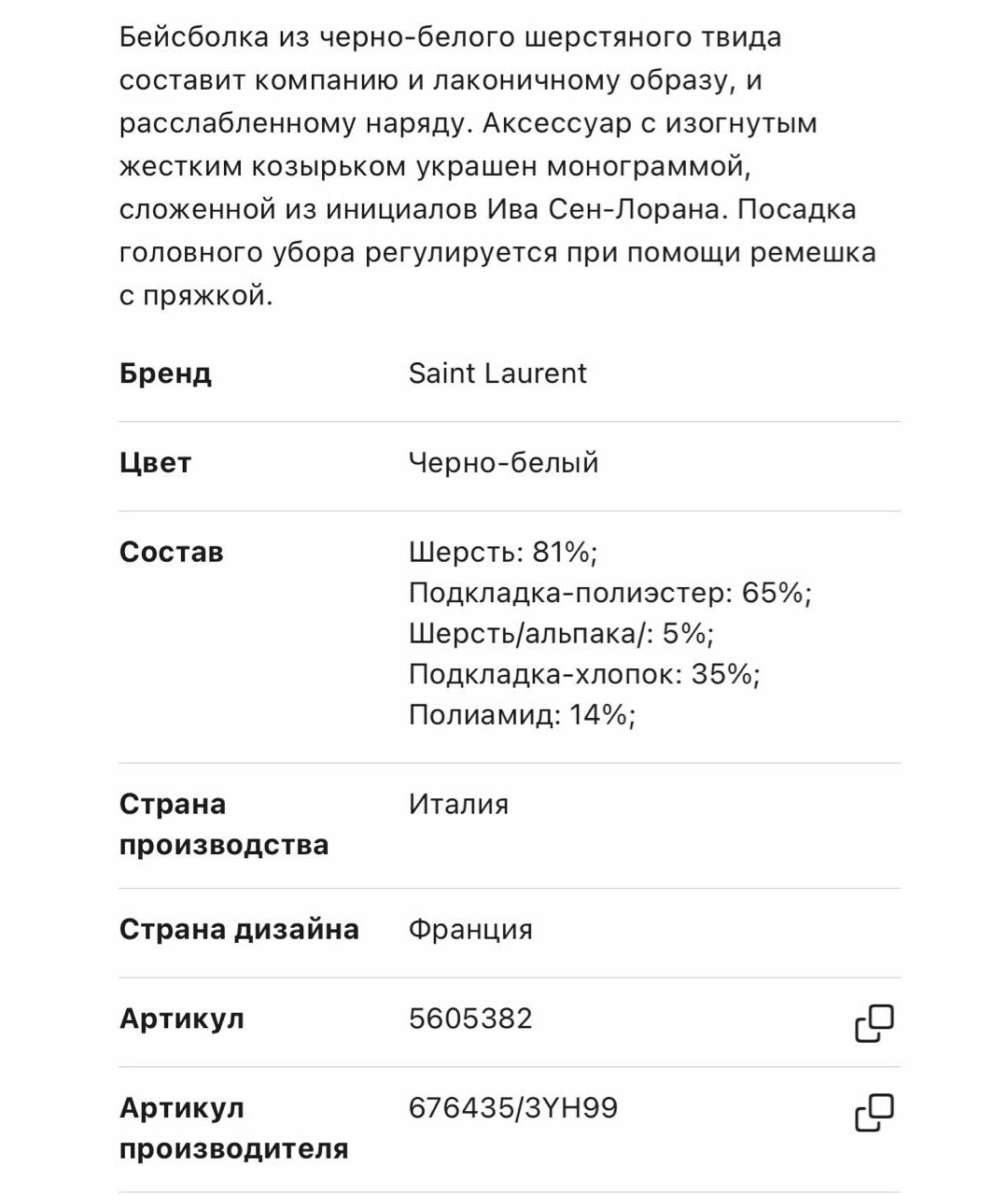Tap the Цвет row label
Image resolution: width=1008 pixels, height=1195 pixels.
(x=155, y=463)
